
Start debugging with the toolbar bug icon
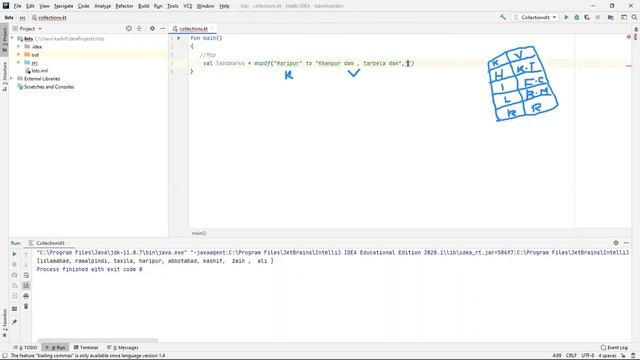(x=577, y=17)
